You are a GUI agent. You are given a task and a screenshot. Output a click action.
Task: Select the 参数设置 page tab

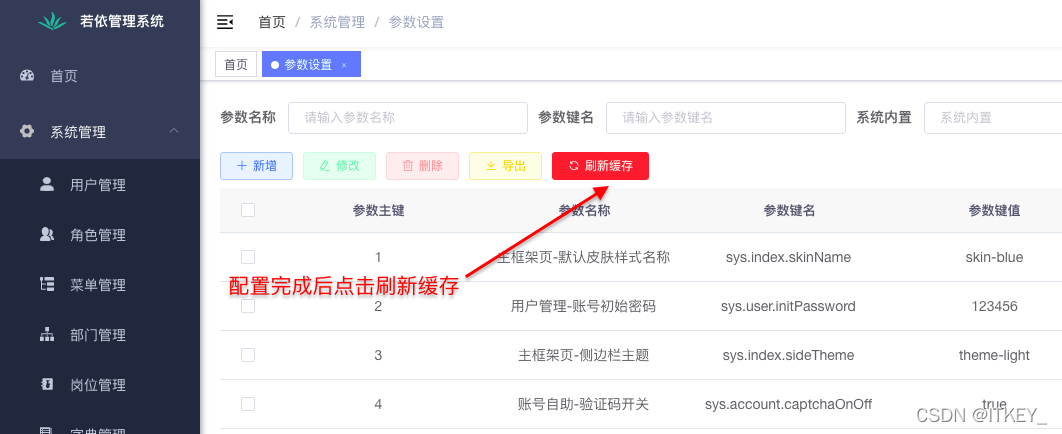[x=311, y=64]
